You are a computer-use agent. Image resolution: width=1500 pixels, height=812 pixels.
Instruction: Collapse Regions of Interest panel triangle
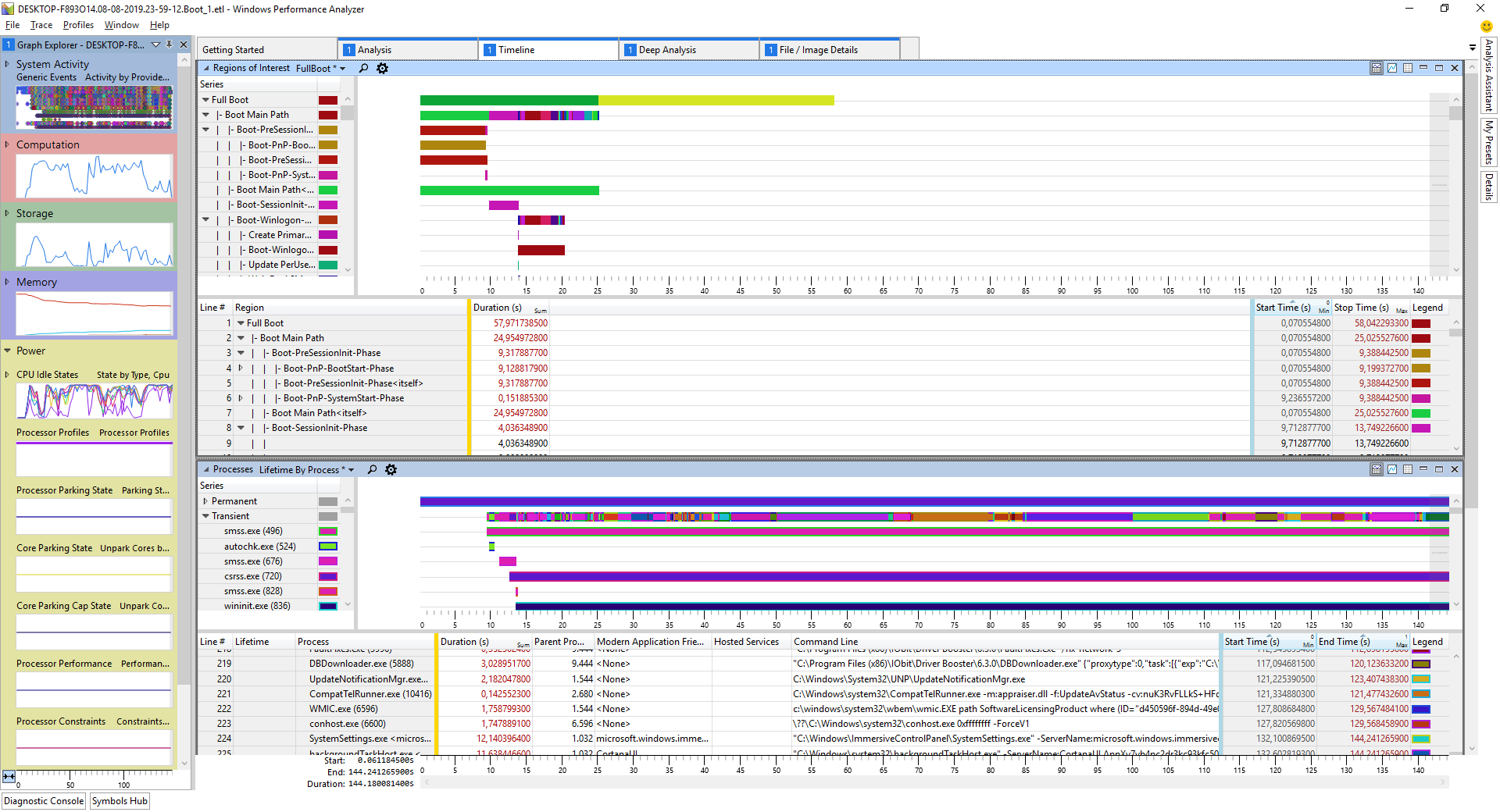click(x=206, y=68)
